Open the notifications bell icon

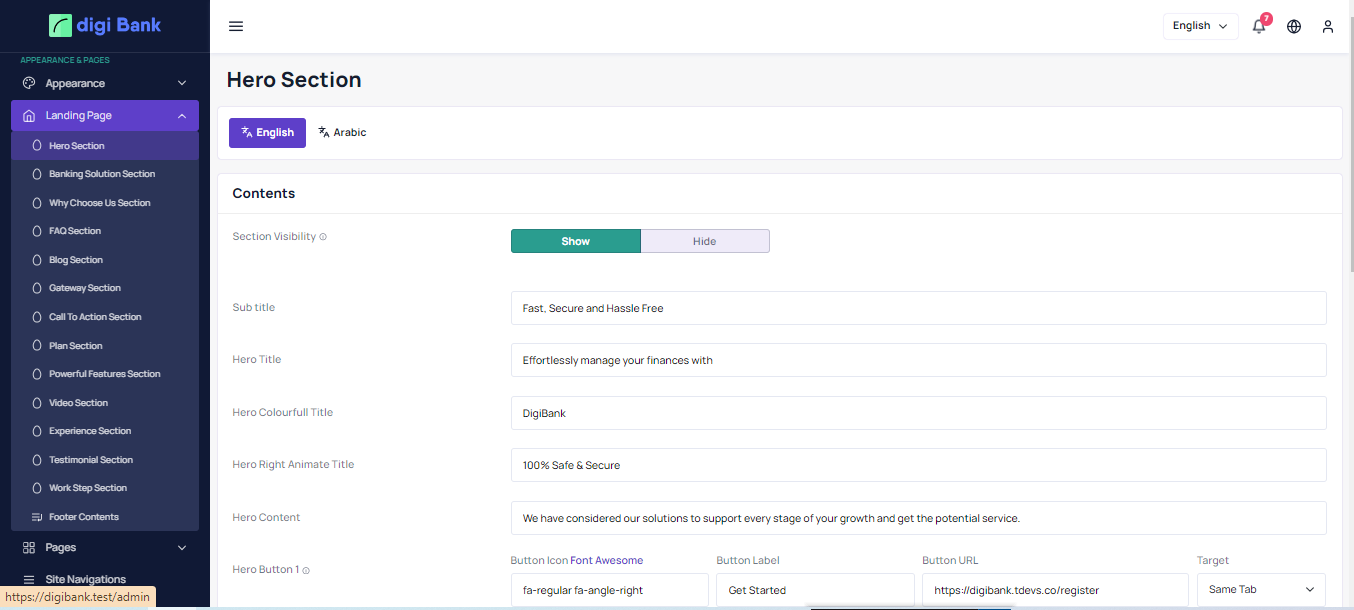coord(1259,26)
